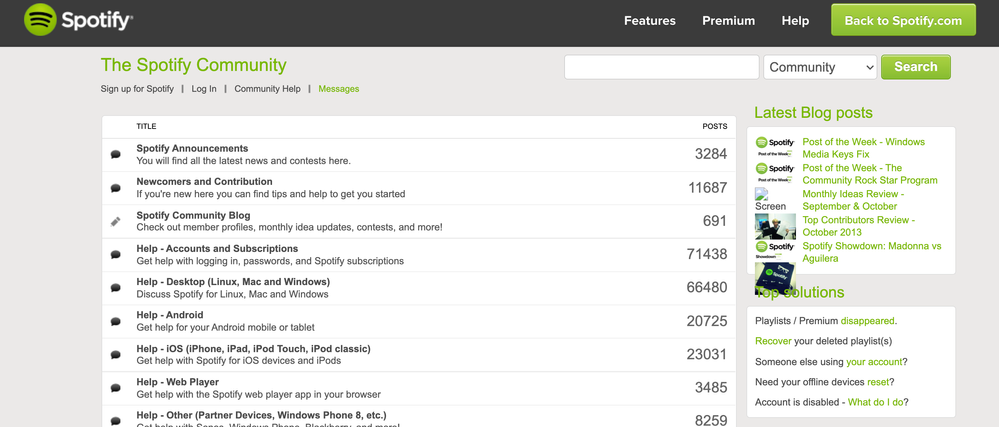
Task: Click speech bubble icon beside Newcomers and Contribution
Action: pyautogui.click(x=115, y=188)
